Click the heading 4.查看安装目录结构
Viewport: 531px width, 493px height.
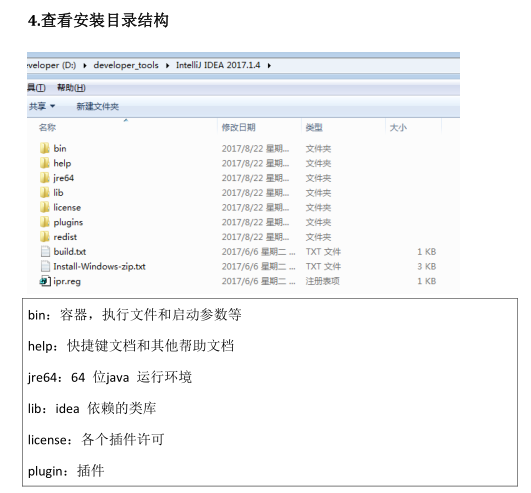point(98,20)
